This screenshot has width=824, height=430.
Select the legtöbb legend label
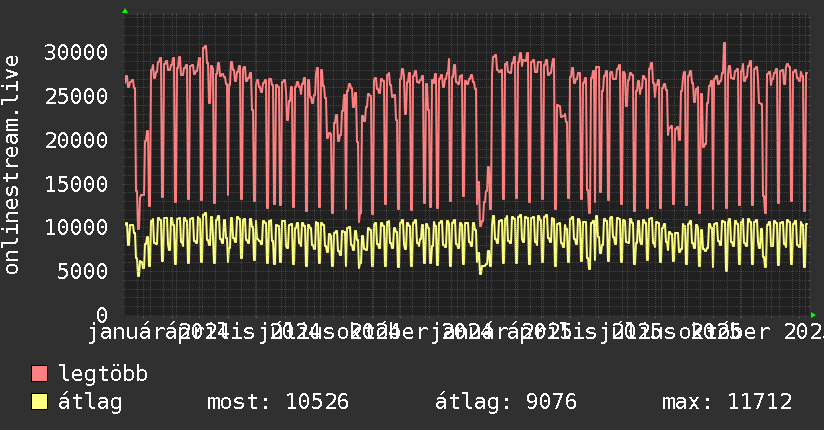pos(103,373)
